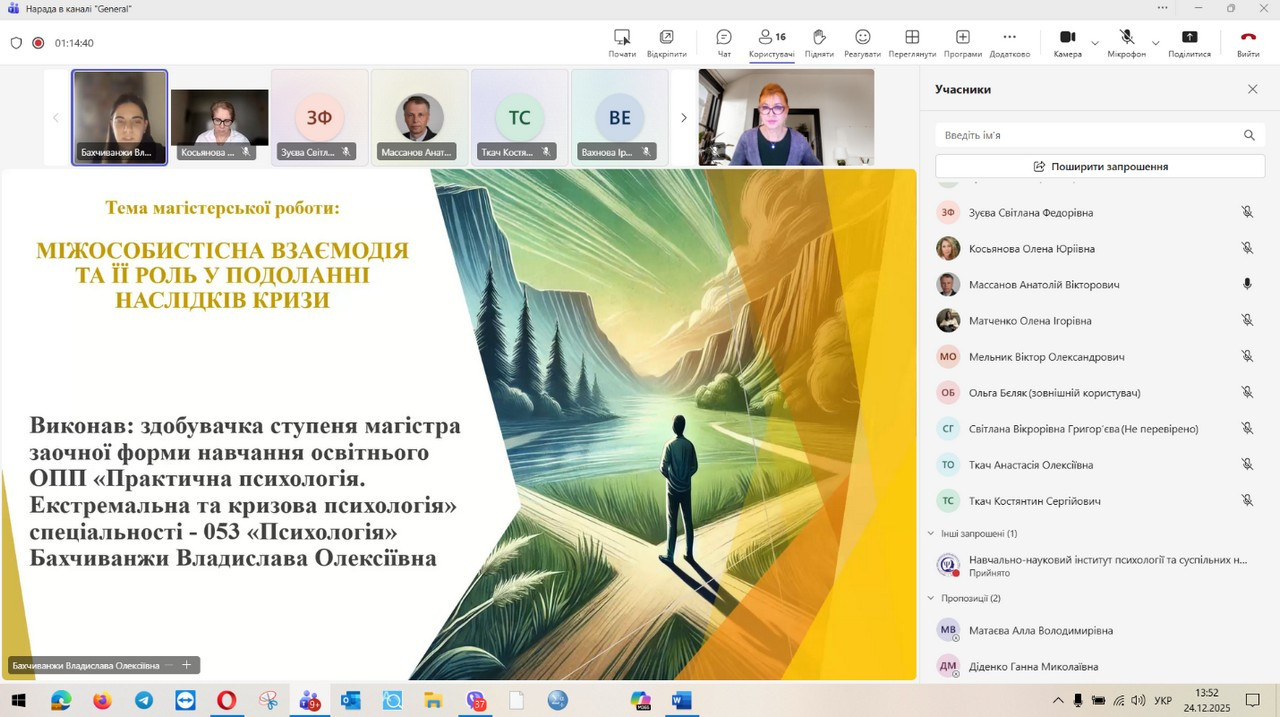This screenshot has height=717, width=1280.
Task: Show next participant videos with right arrow
Action: click(x=684, y=117)
